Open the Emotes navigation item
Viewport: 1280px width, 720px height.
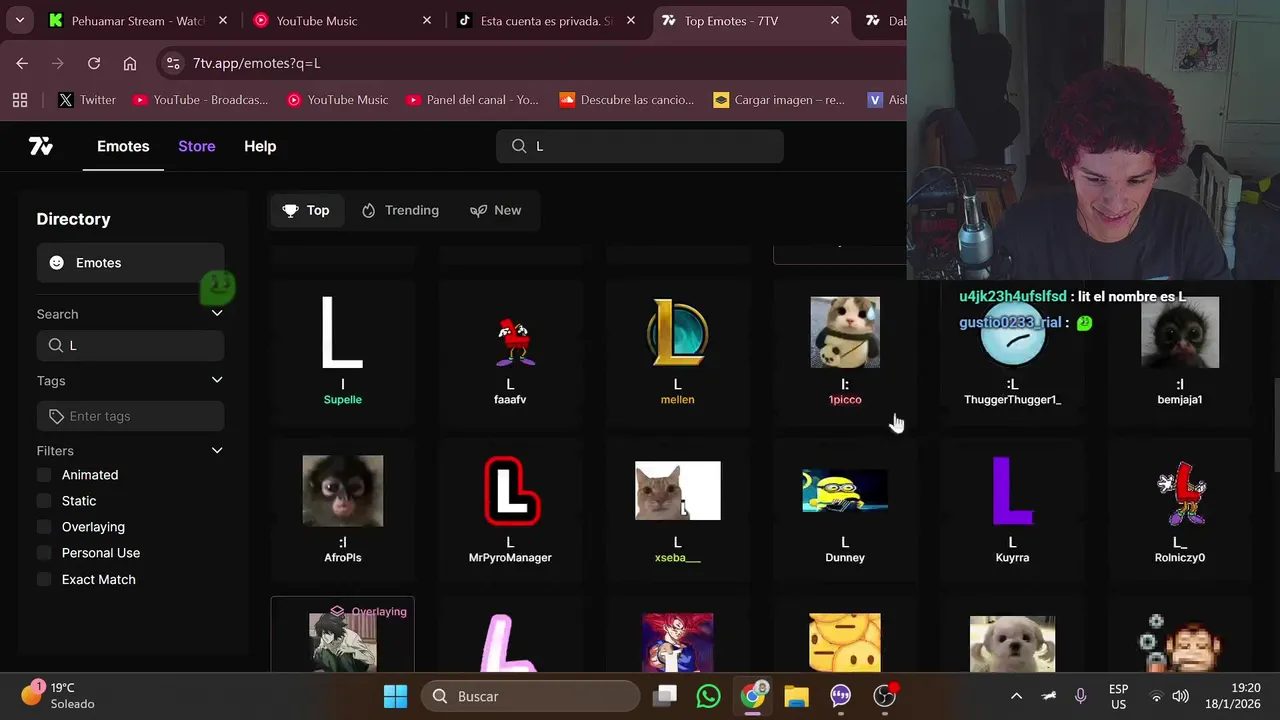click(123, 146)
